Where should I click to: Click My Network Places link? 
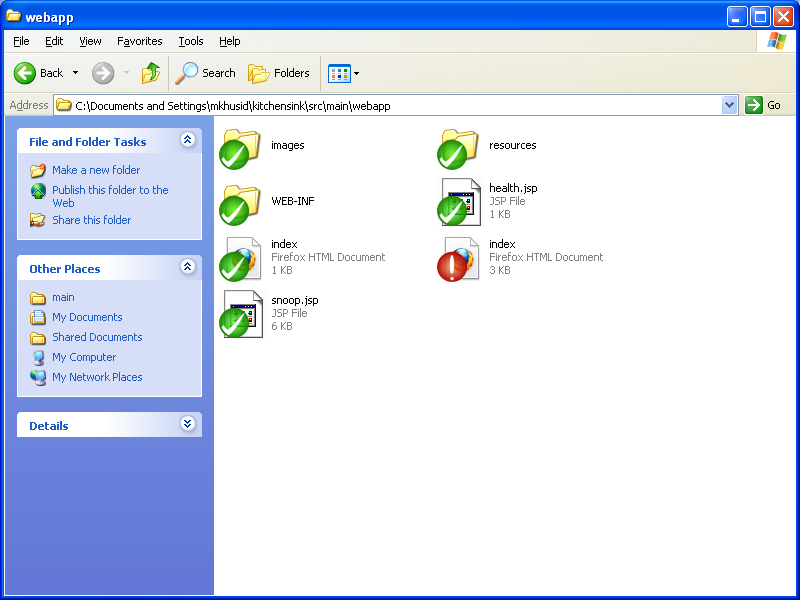97,377
